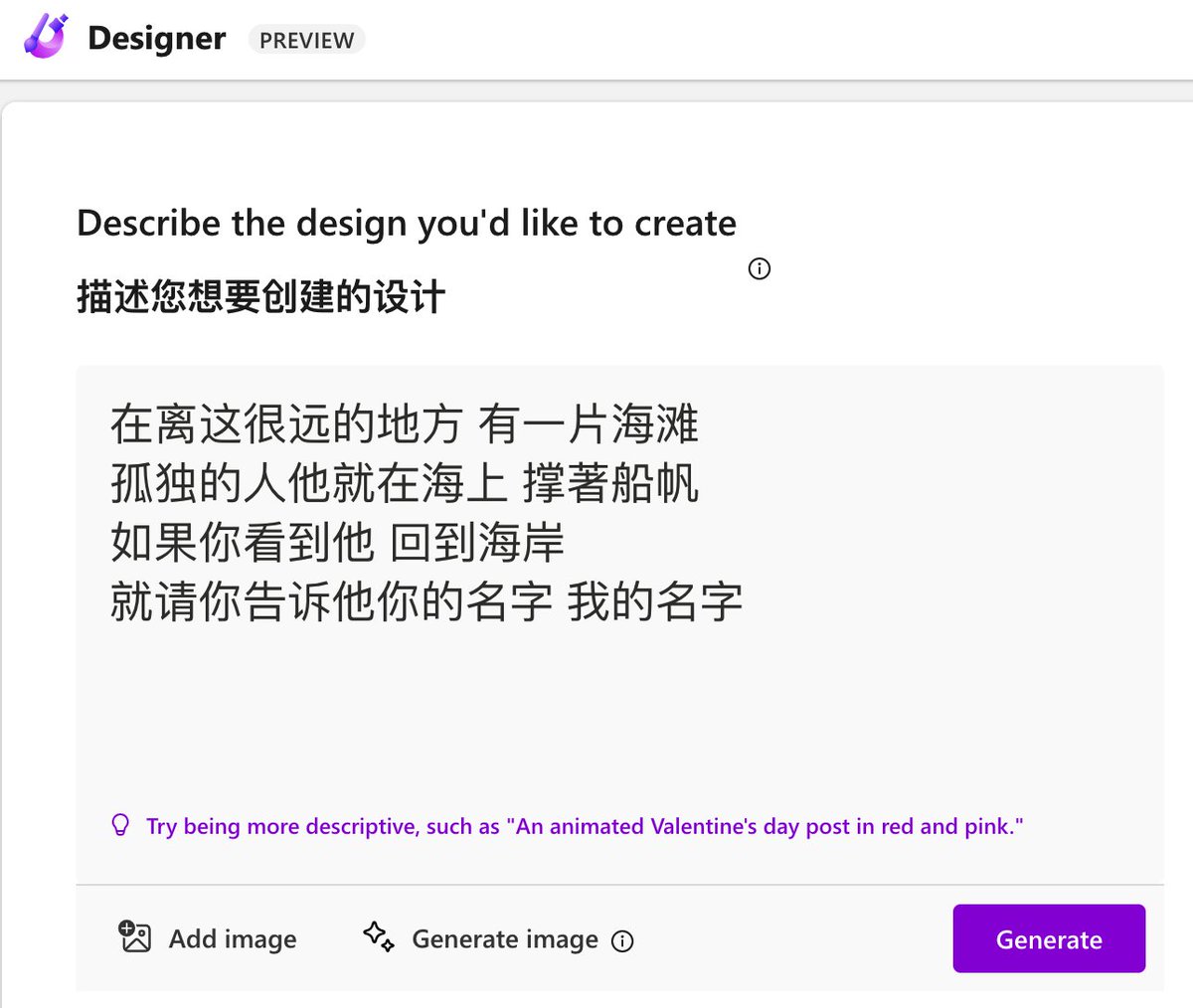Screen dimensions: 1193x1008
Task: Click the prompt line 就请你告诉他你的名字 我的名字
Action: point(426,601)
